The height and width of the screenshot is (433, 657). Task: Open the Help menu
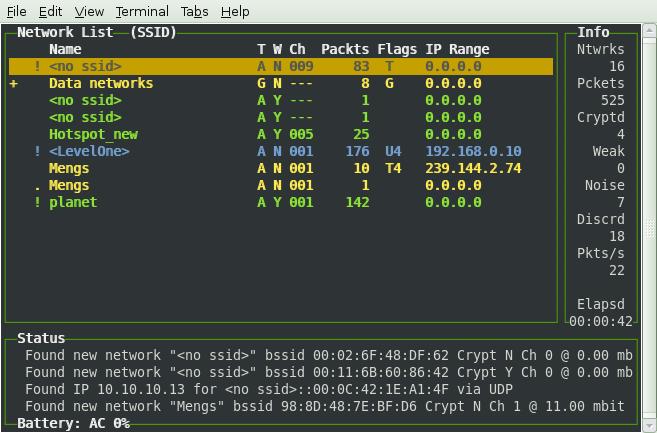[235, 11]
